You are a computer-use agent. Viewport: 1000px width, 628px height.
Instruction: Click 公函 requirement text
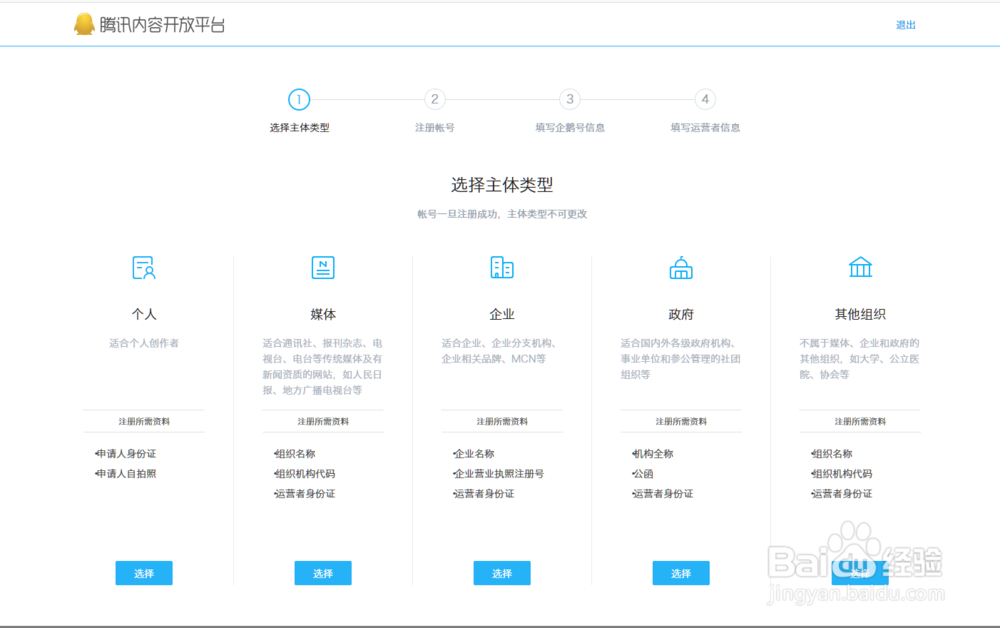[643, 474]
